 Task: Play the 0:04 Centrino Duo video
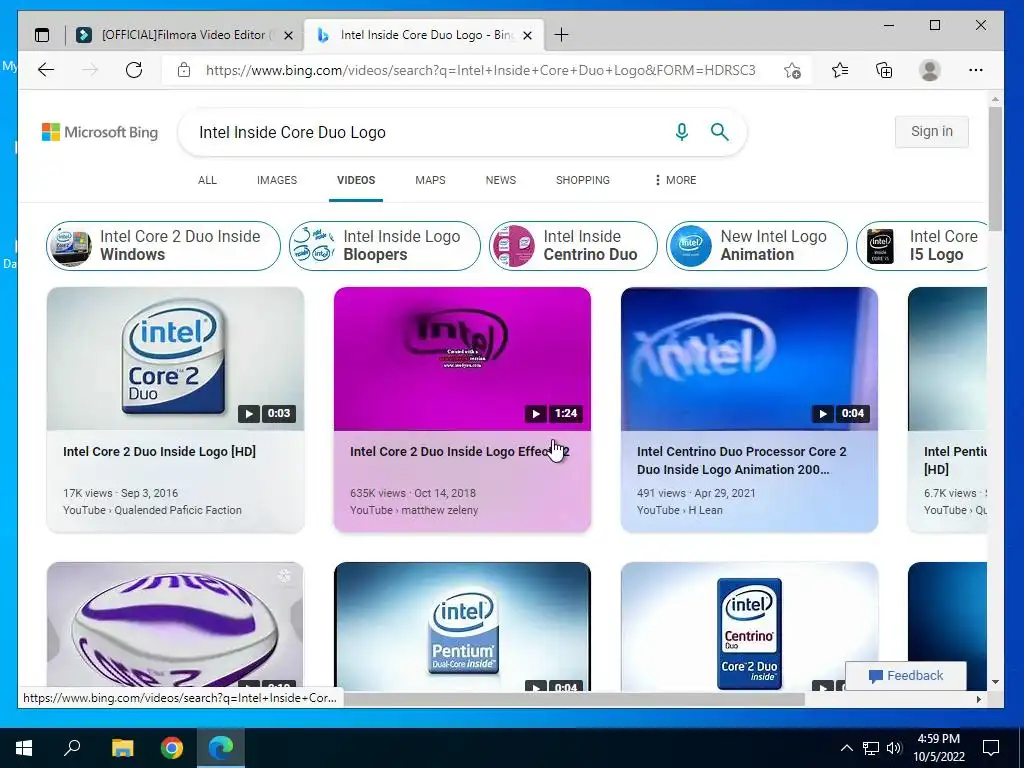click(x=749, y=359)
